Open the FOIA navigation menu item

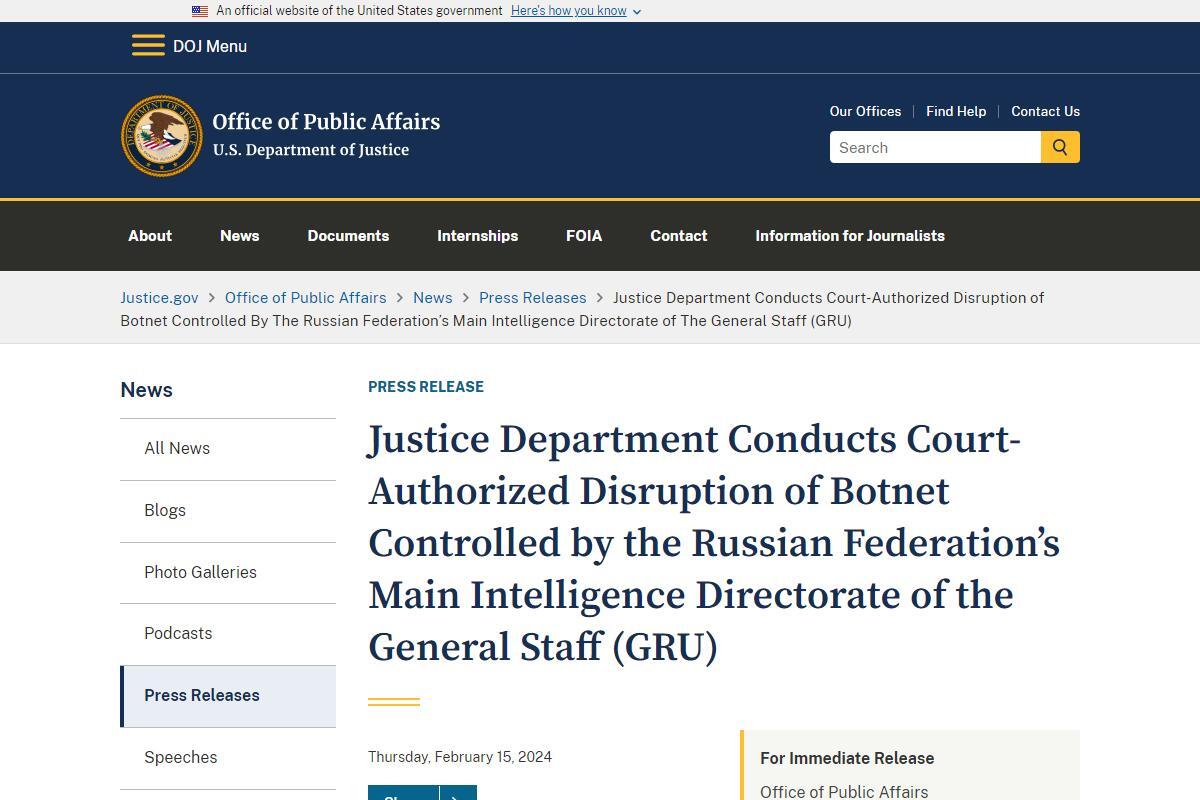pos(584,236)
